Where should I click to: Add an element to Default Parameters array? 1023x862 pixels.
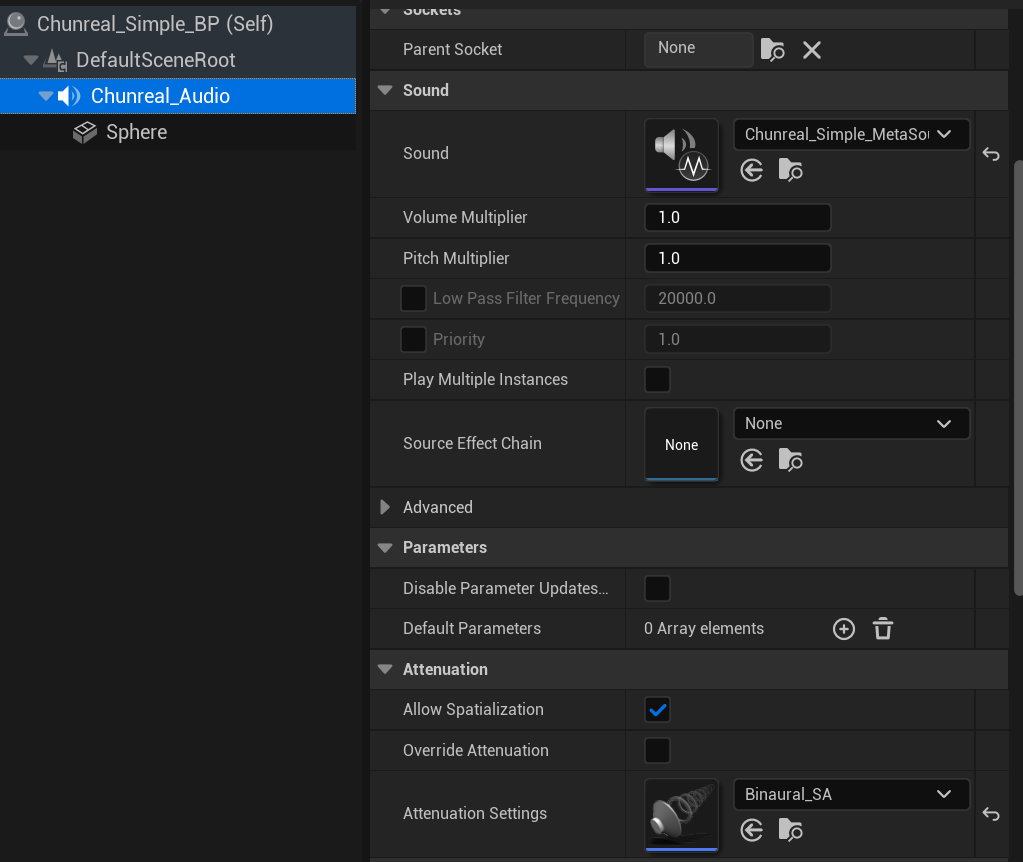[x=843, y=628]
